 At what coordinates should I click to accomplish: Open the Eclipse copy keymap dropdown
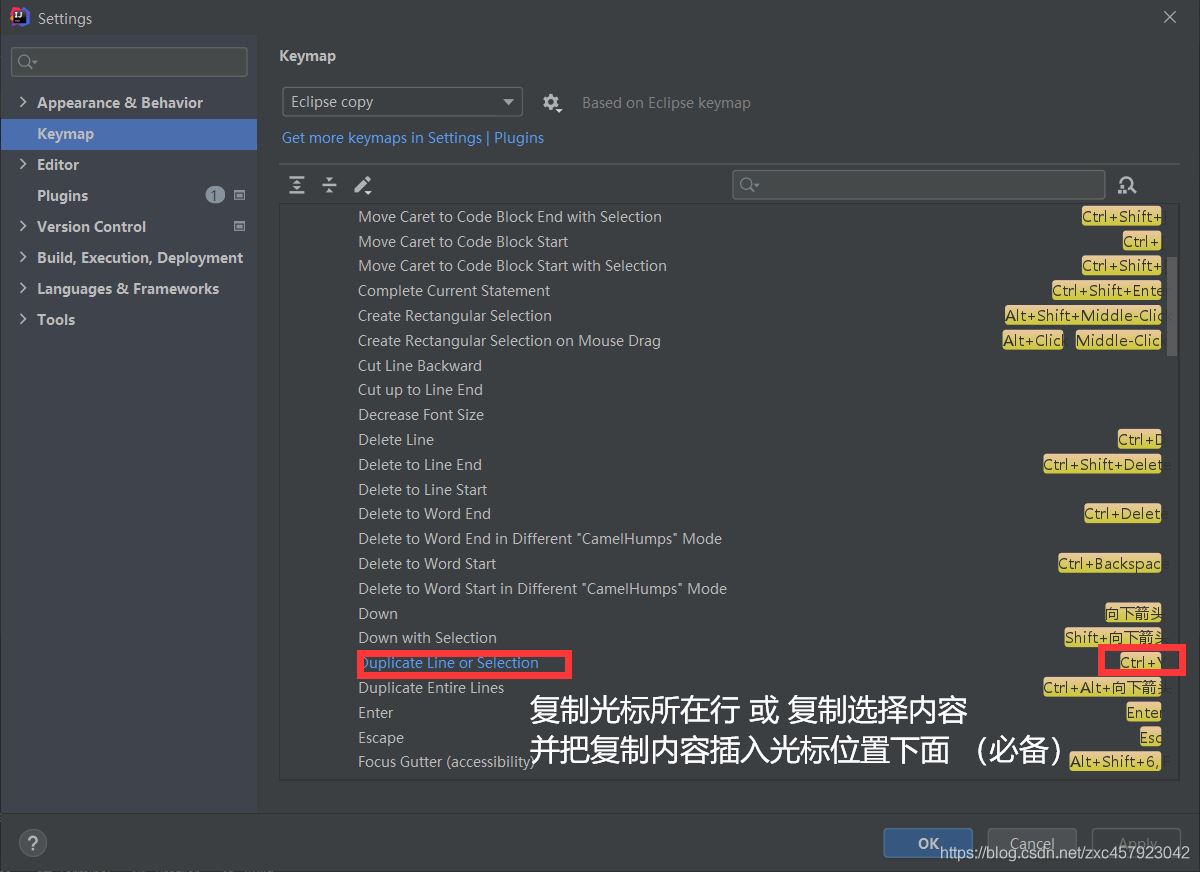point(402,102)
